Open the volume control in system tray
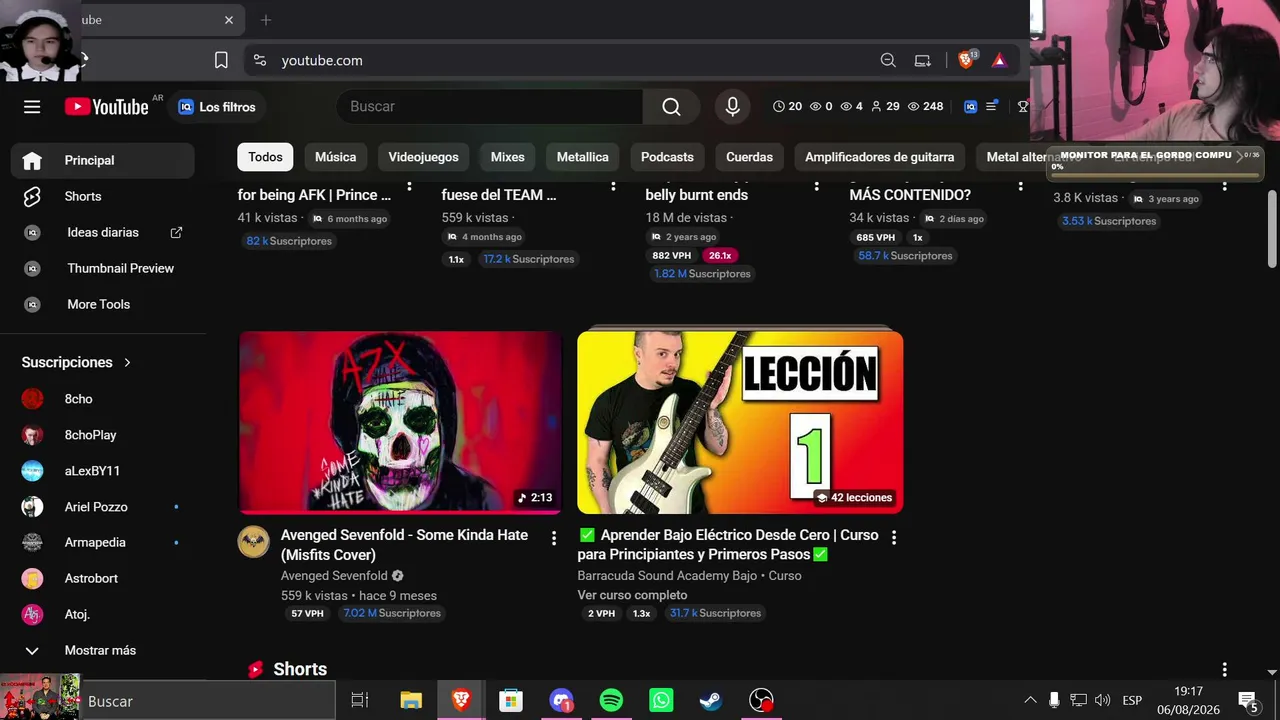 tap(1103, 700)
